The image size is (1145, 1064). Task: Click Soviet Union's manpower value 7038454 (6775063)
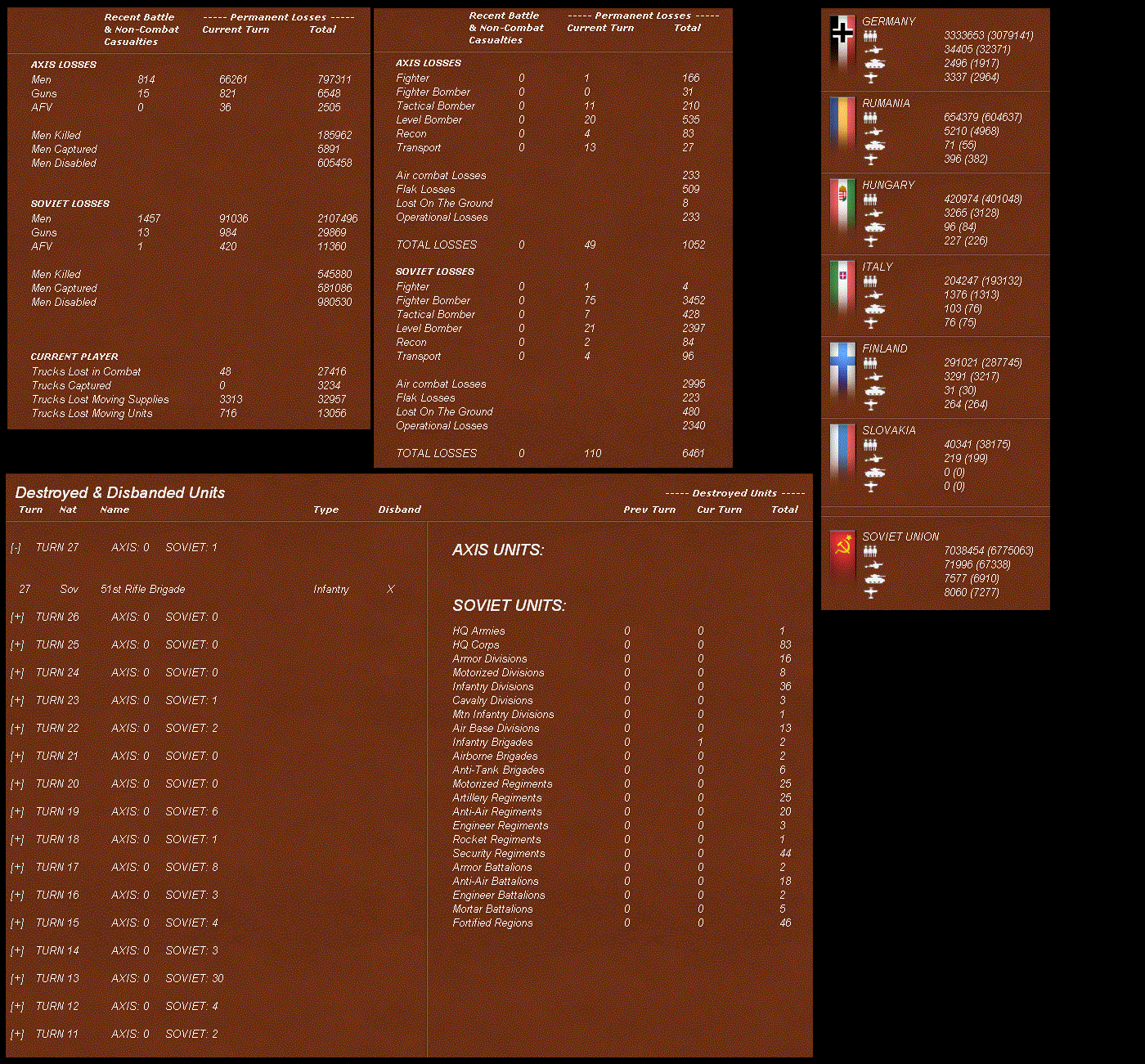click(x=989, y=551)
